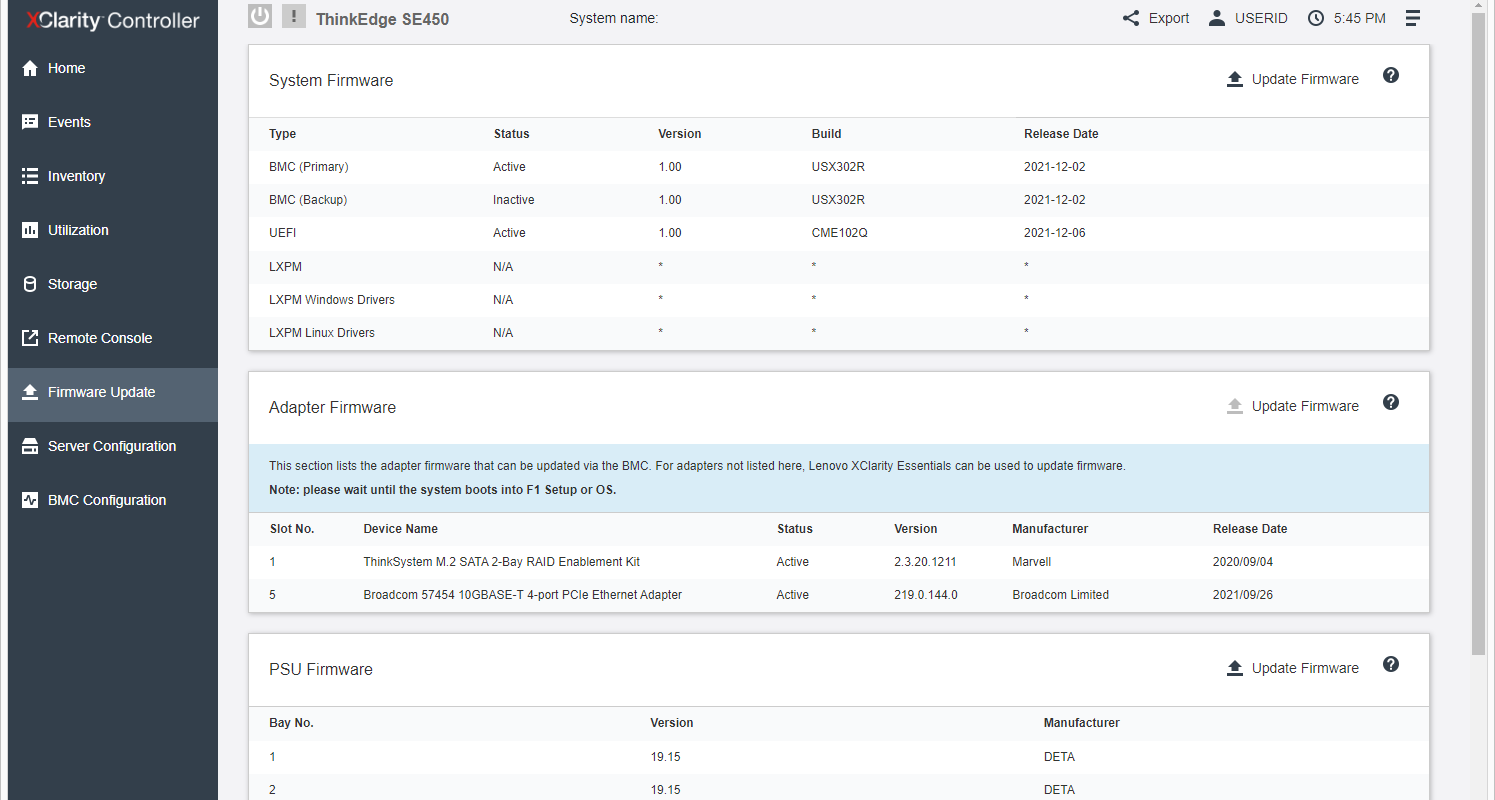
Task: Click Broadcom 57454 10GBASE-T Ethernet Adapter name
Action: (x=523, y=595)
